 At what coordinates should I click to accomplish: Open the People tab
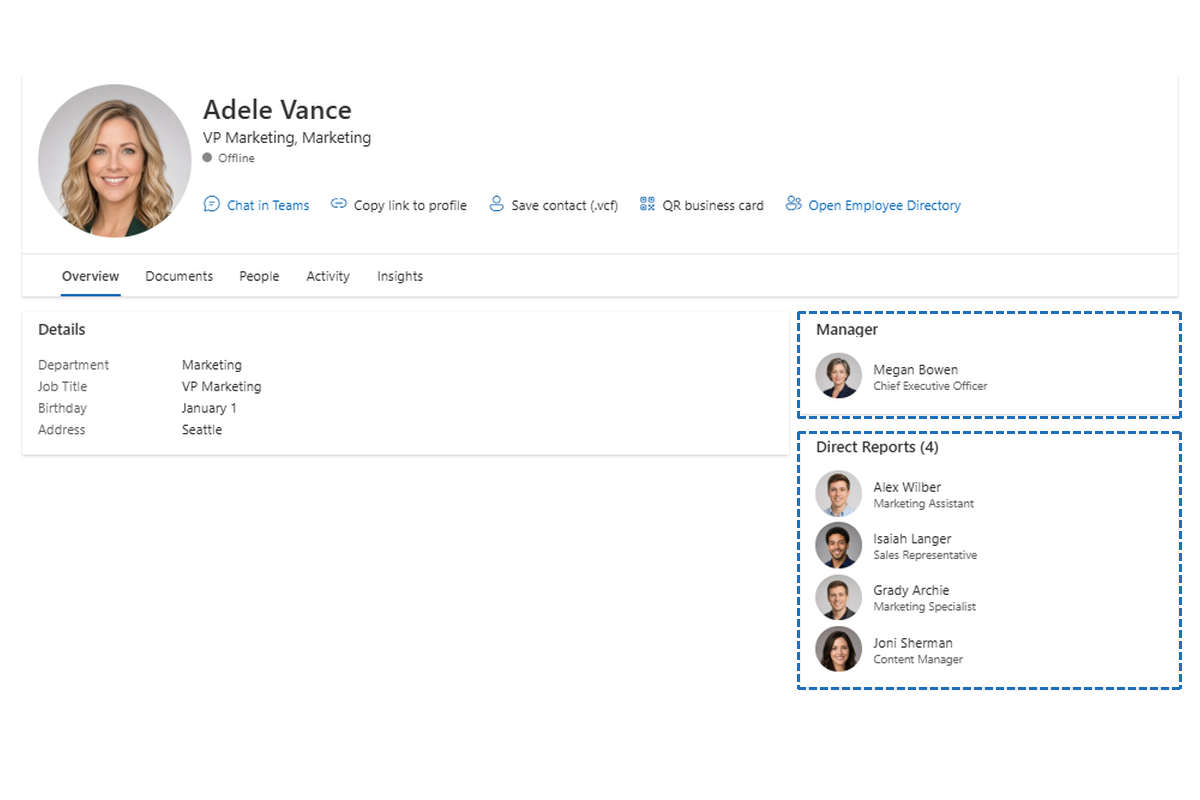(x=259, y=276)
